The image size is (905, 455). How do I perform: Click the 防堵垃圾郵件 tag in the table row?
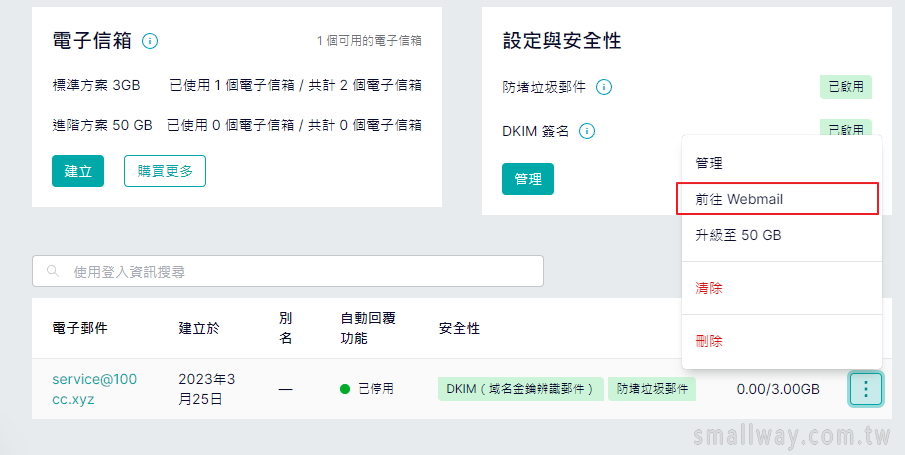[x=652, y=389]
